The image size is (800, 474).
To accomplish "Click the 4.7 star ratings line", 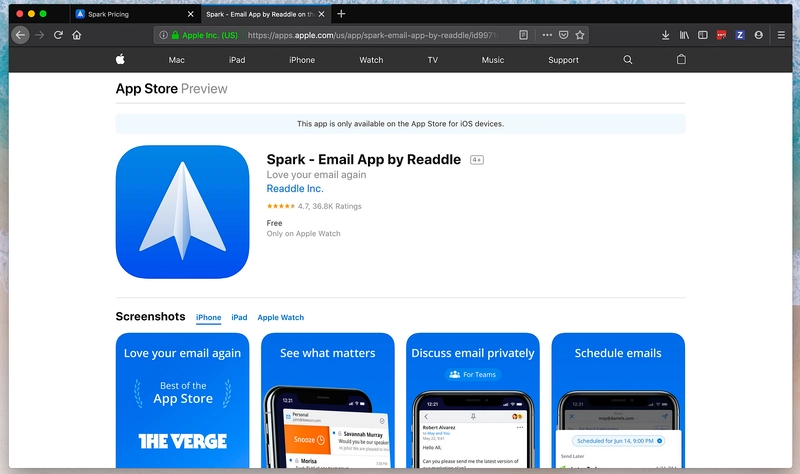I will click(314, 206).
